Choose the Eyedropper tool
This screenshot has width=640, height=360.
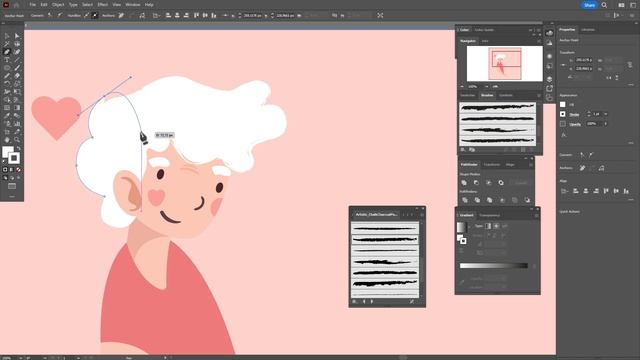(x=7, y=116)
